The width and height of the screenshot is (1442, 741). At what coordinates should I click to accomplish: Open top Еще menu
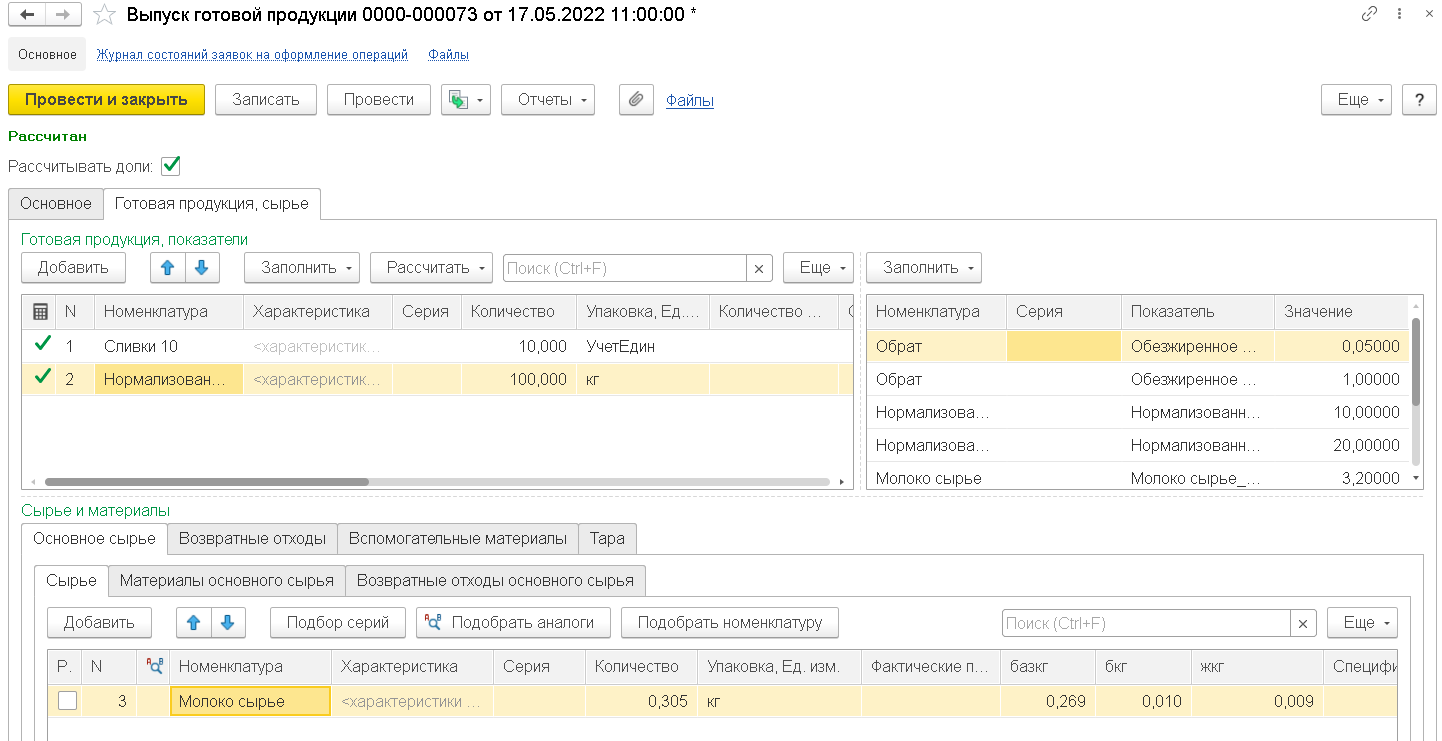pos(1356,100)
